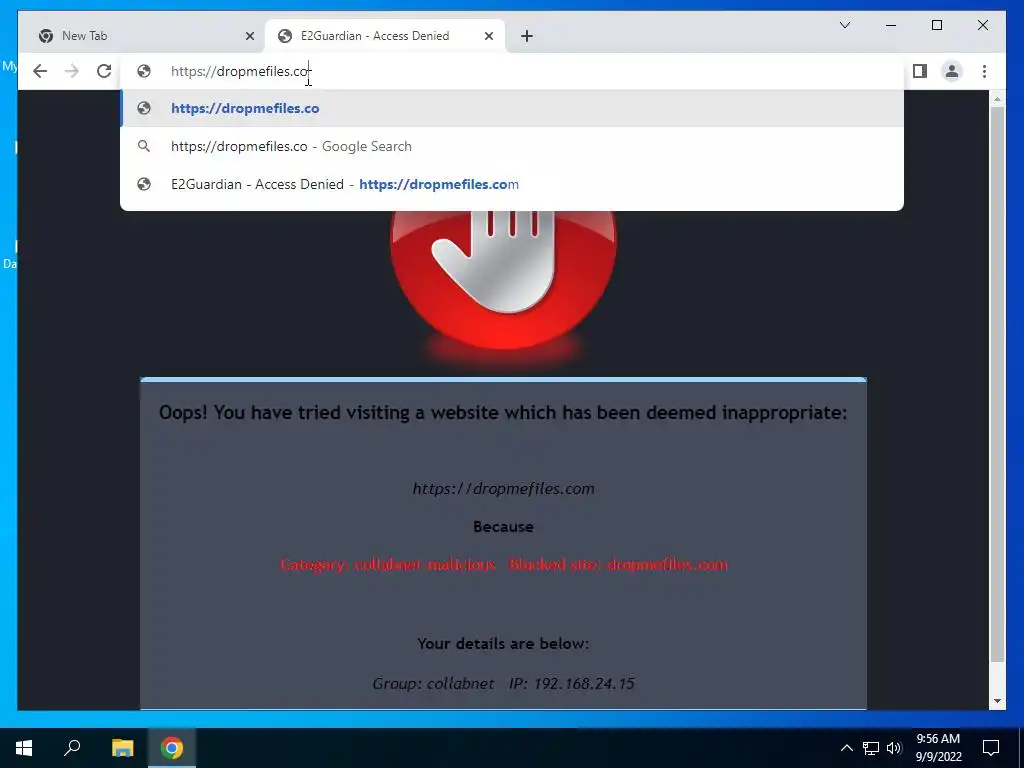This screenshot has height=768, width=1024.
Task: Click the address bar containing https://dropmefiles.co
Action: [512, 71]
